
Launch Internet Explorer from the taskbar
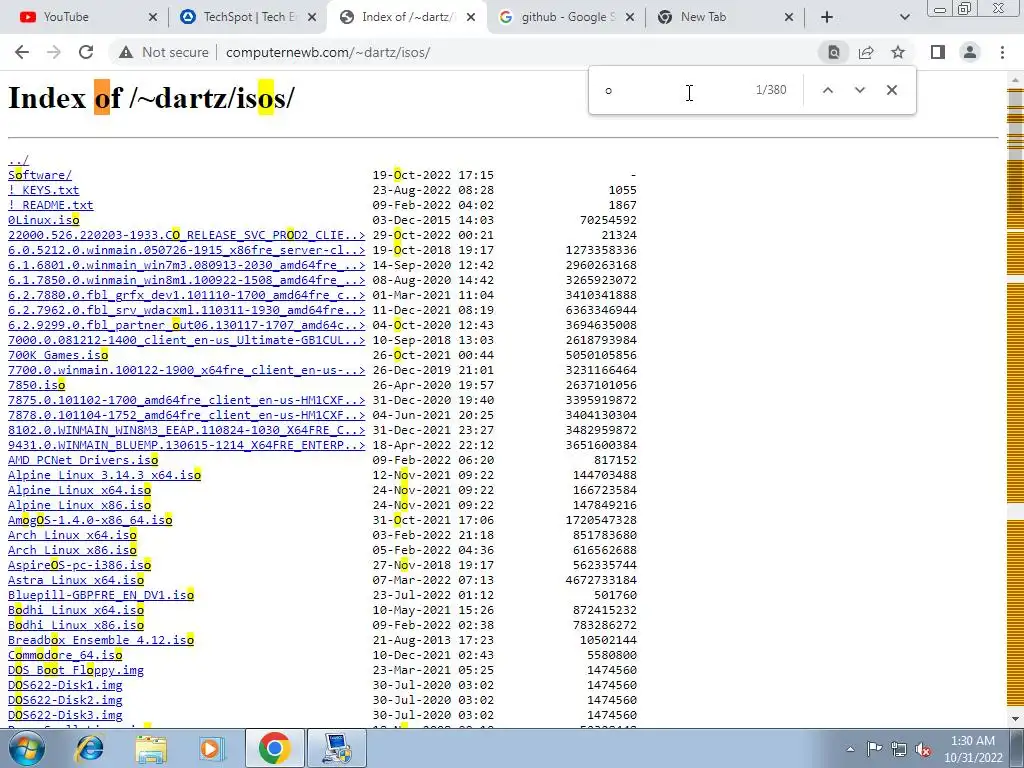coord(89,748)
